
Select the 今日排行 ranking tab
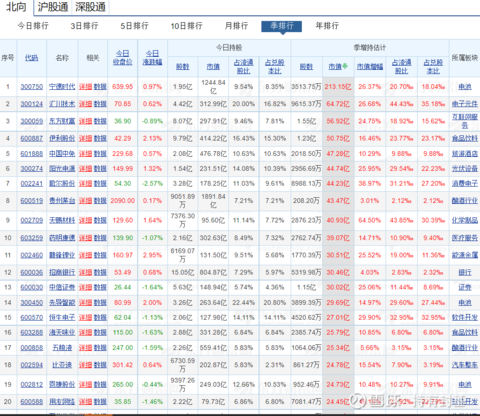pos(33,26)
